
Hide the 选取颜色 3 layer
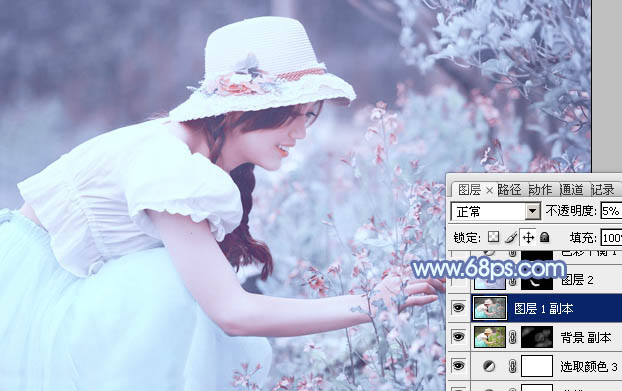pyautogui.click(x=458, y=366)
